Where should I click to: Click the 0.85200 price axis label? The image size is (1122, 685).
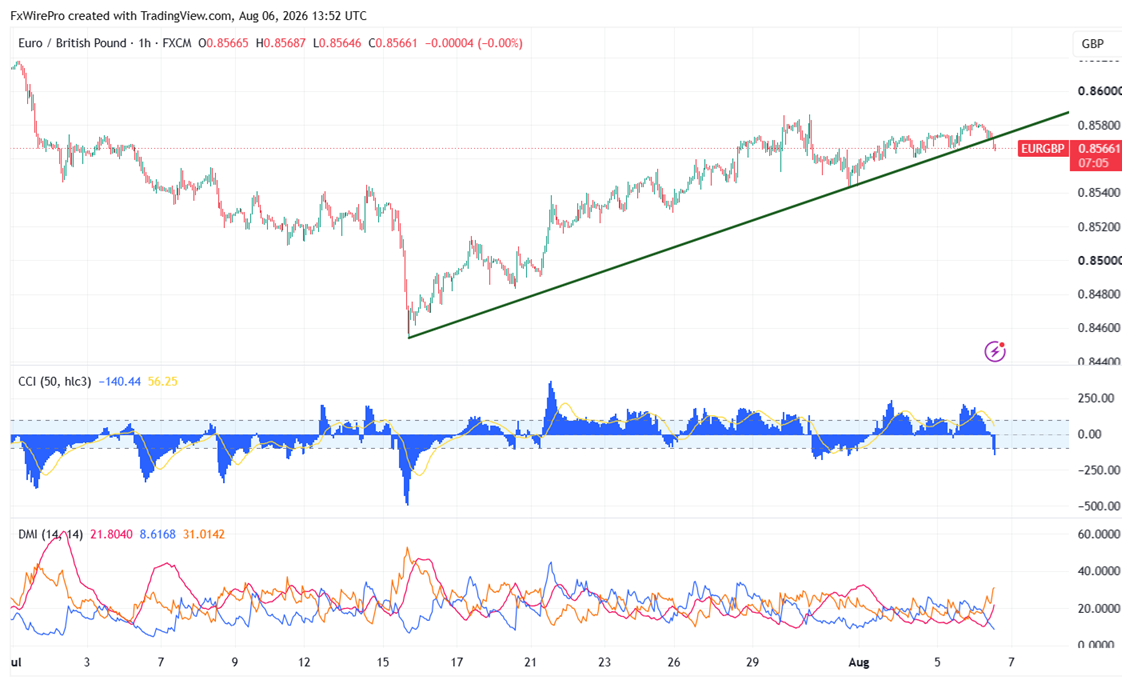click(1099, 226)
